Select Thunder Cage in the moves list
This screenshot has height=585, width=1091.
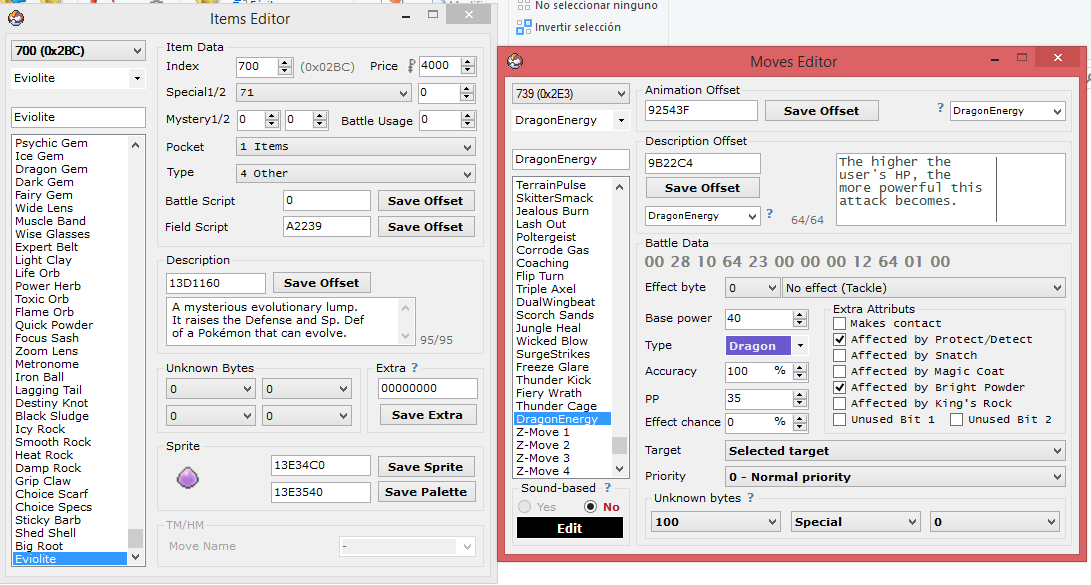click(556, 406)
